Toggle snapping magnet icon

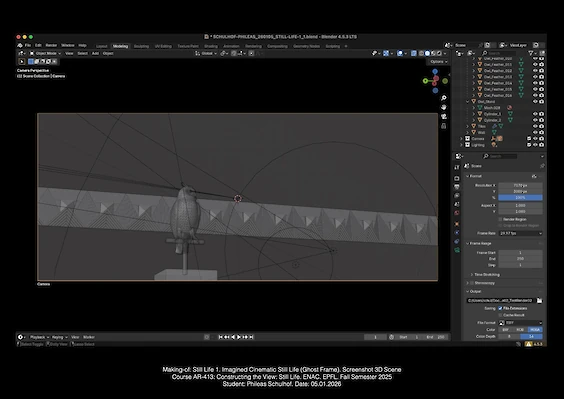click(234, 53)
